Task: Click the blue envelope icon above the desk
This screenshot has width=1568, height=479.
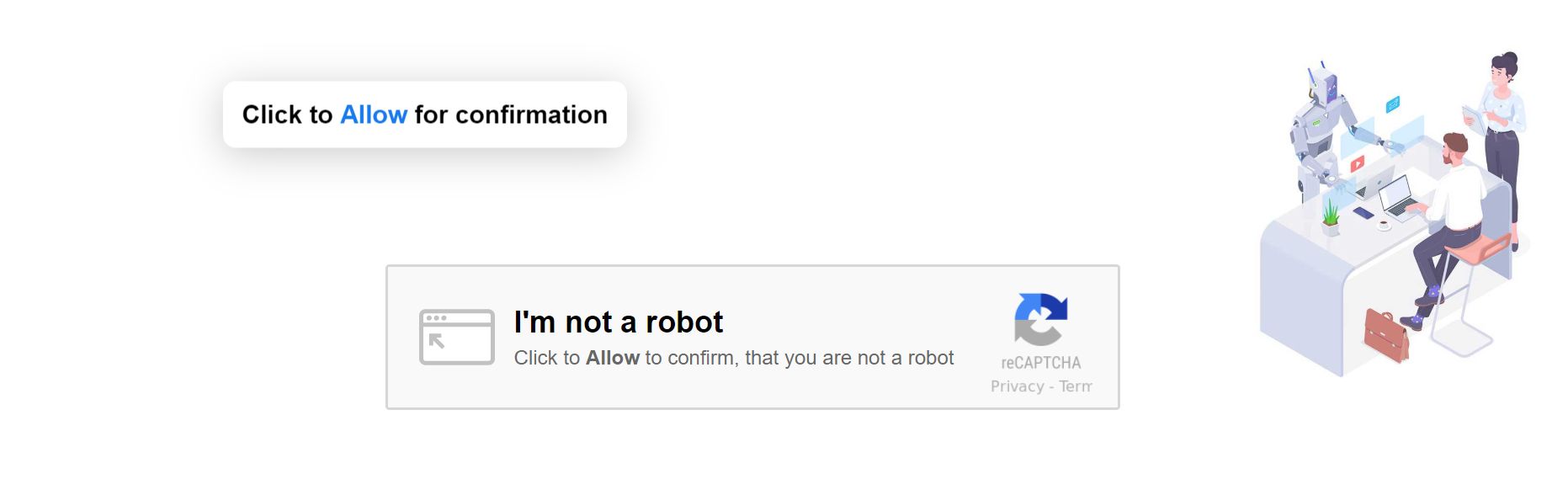Action: pyautogui.click(x=1393, y=104)
